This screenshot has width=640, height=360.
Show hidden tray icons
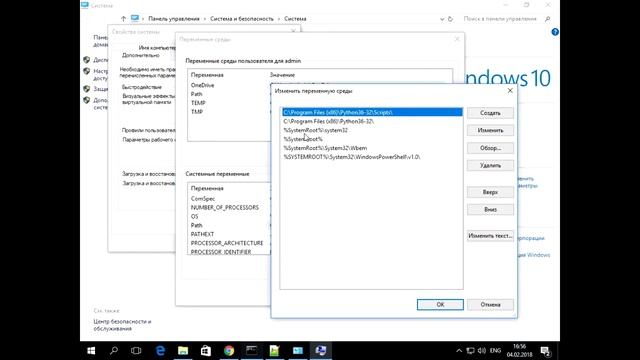click(x=459, y=351)
